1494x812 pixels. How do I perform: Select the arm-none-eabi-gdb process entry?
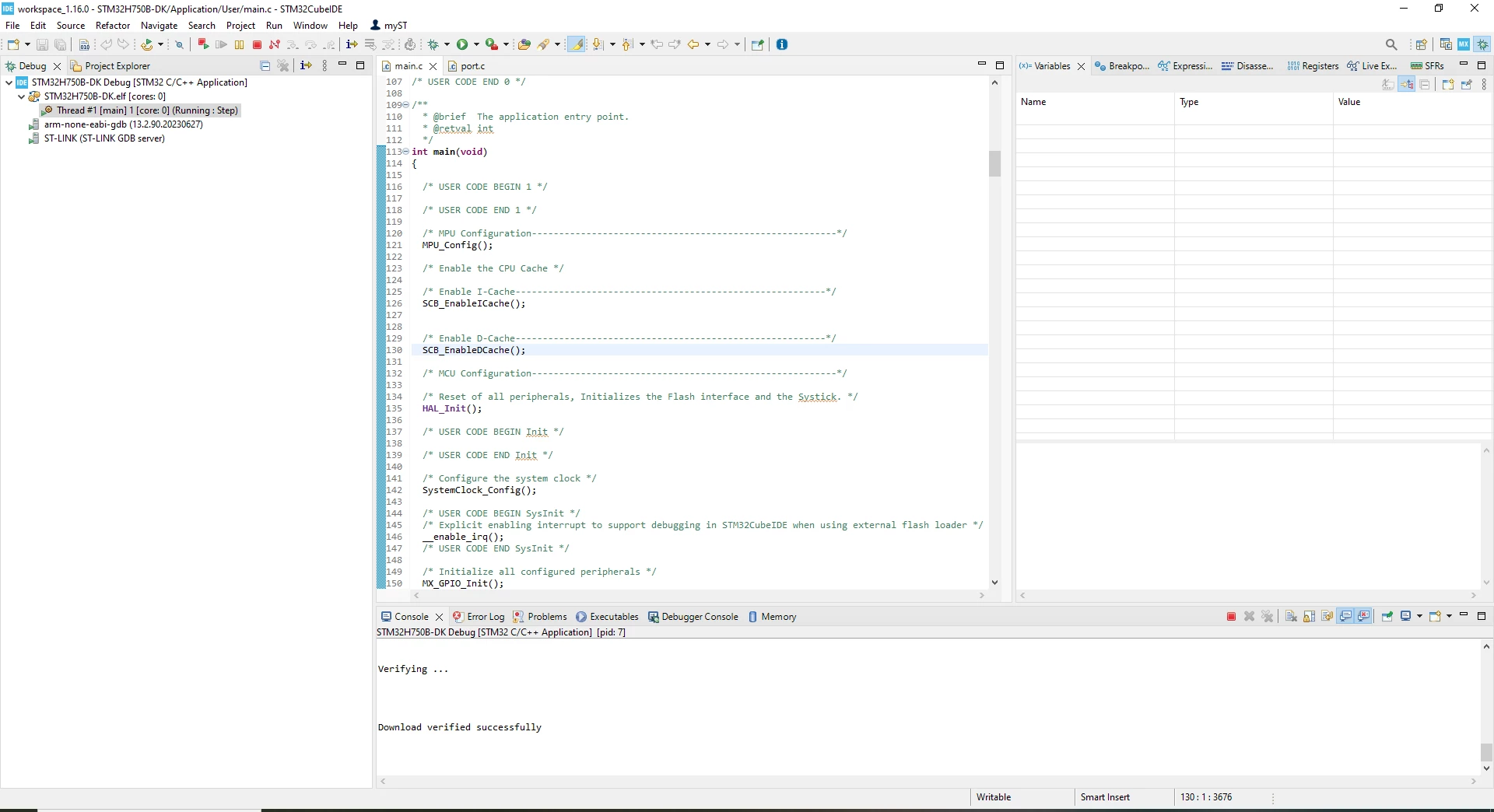(116, 124)
